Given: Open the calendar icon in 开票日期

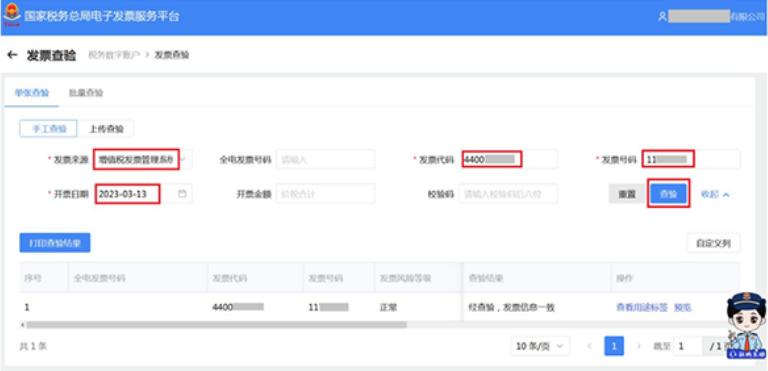Looking at the screenshot, I should click(182, 194).
